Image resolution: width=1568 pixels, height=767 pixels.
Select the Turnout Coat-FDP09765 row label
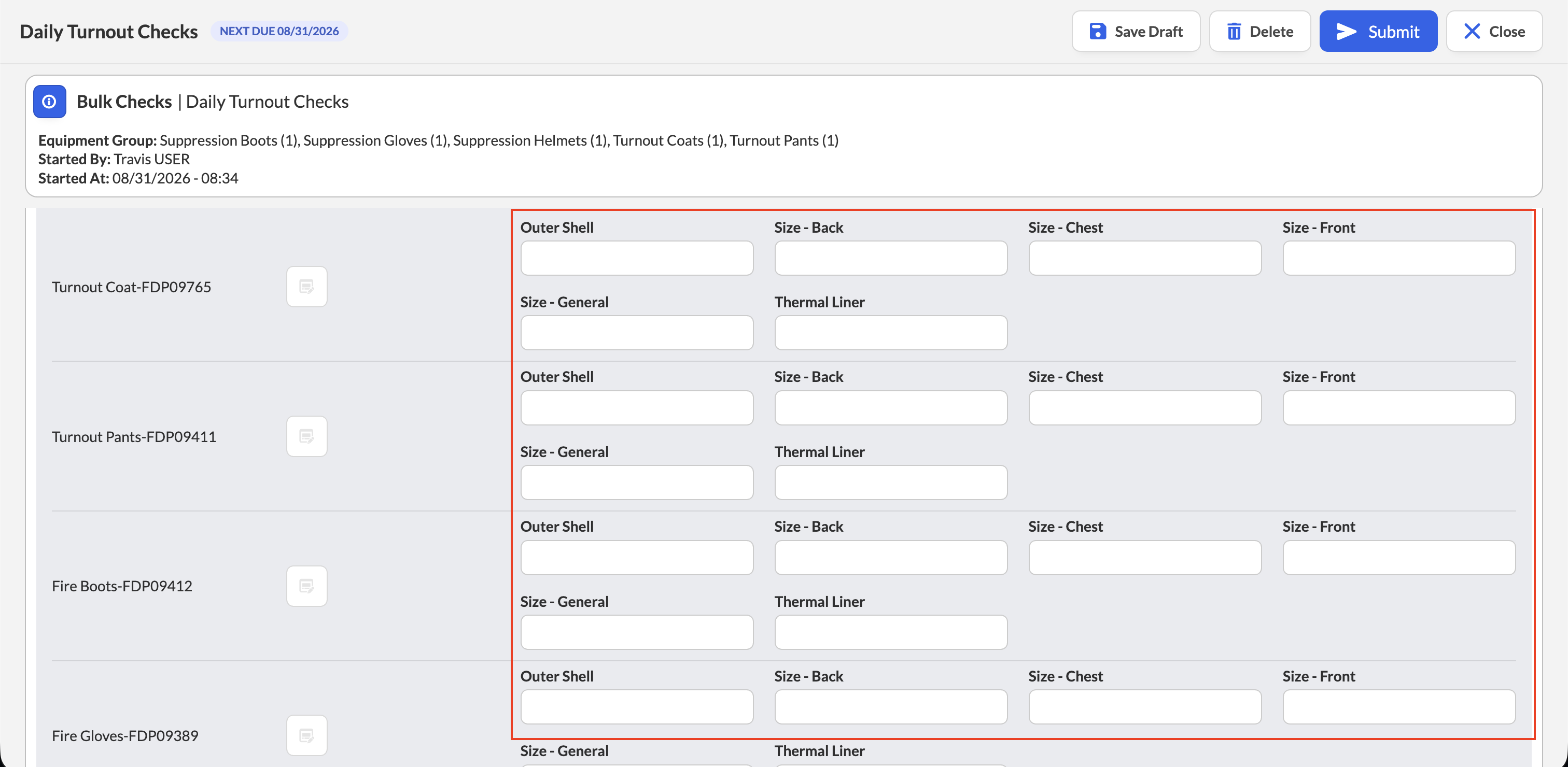132,287
